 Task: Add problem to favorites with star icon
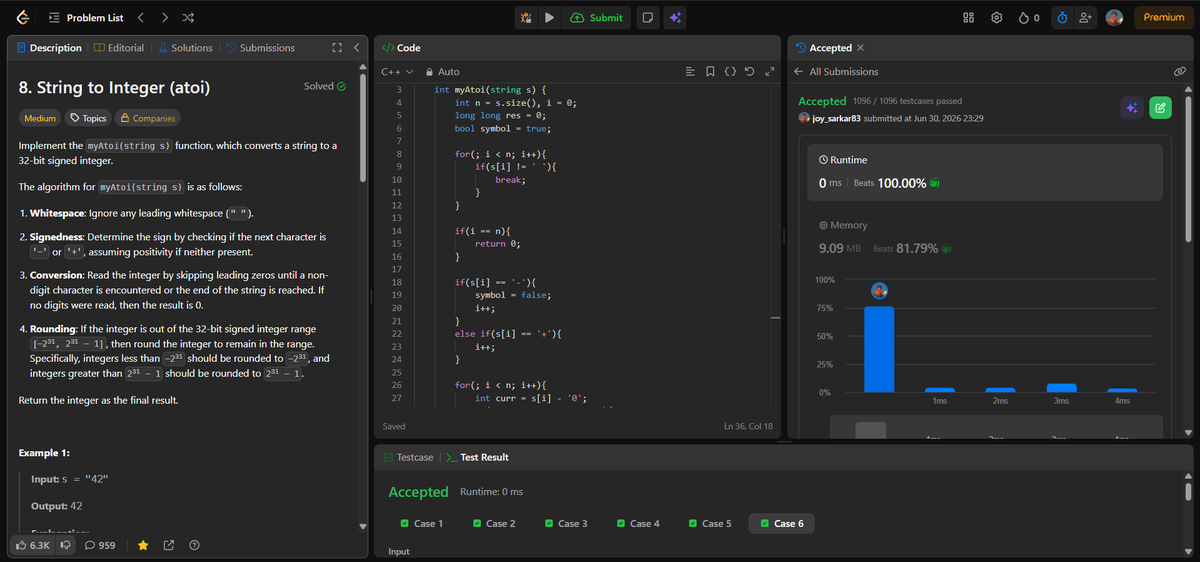(144, 545)
